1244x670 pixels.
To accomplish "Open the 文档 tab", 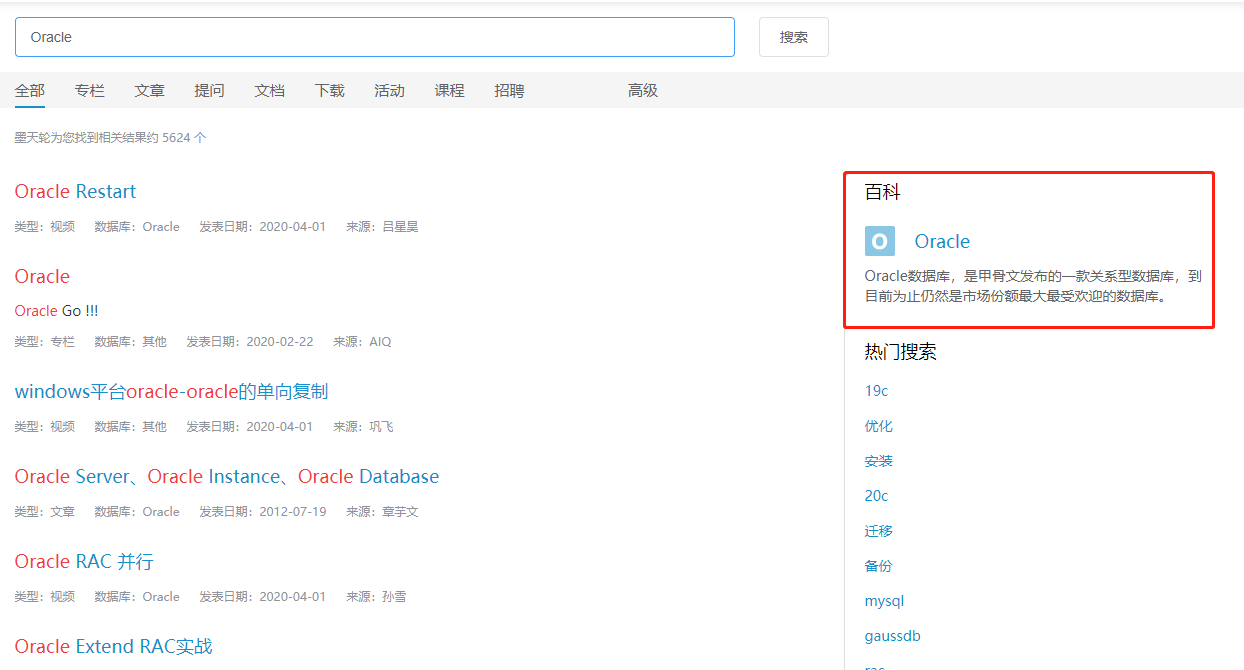I will coord(269,90).
